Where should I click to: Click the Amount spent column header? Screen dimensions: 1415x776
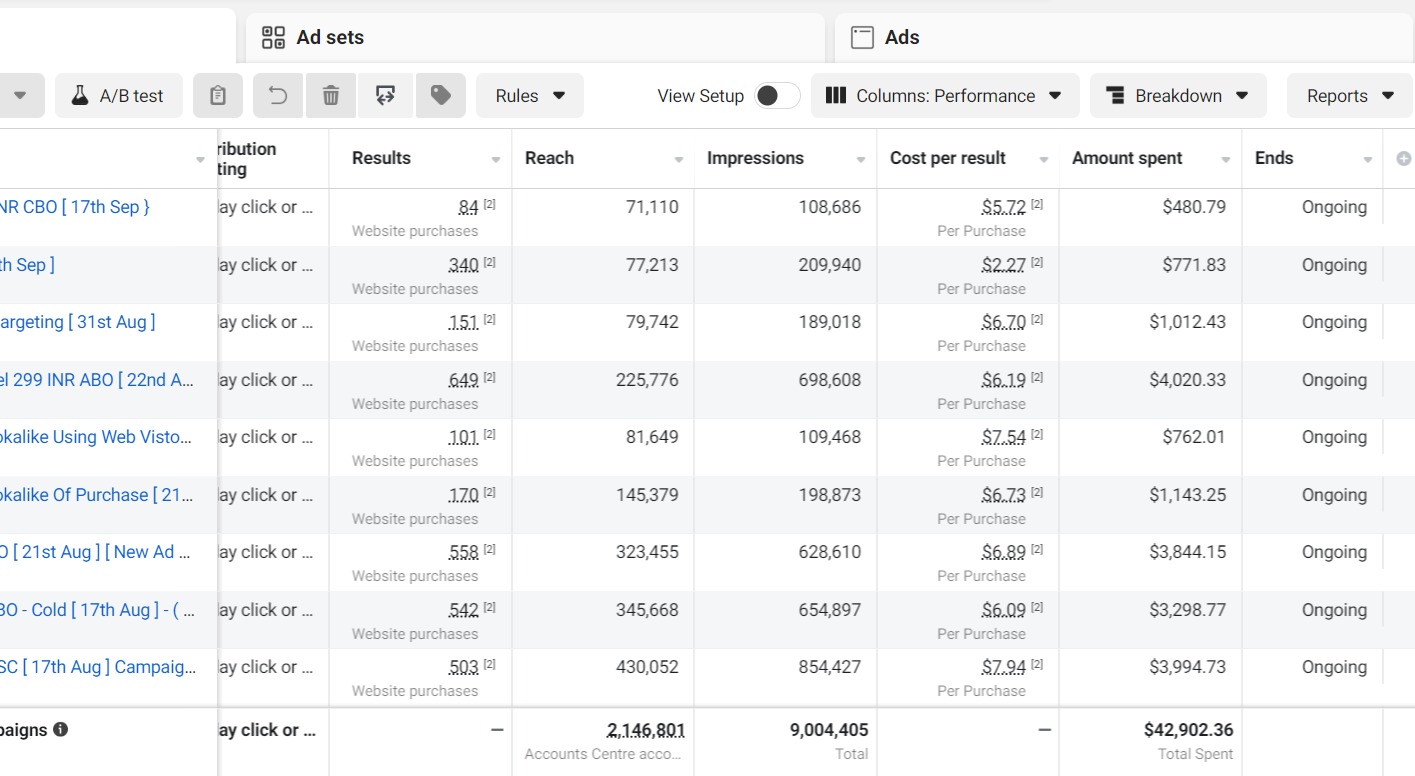click(x=1127, y=158)
